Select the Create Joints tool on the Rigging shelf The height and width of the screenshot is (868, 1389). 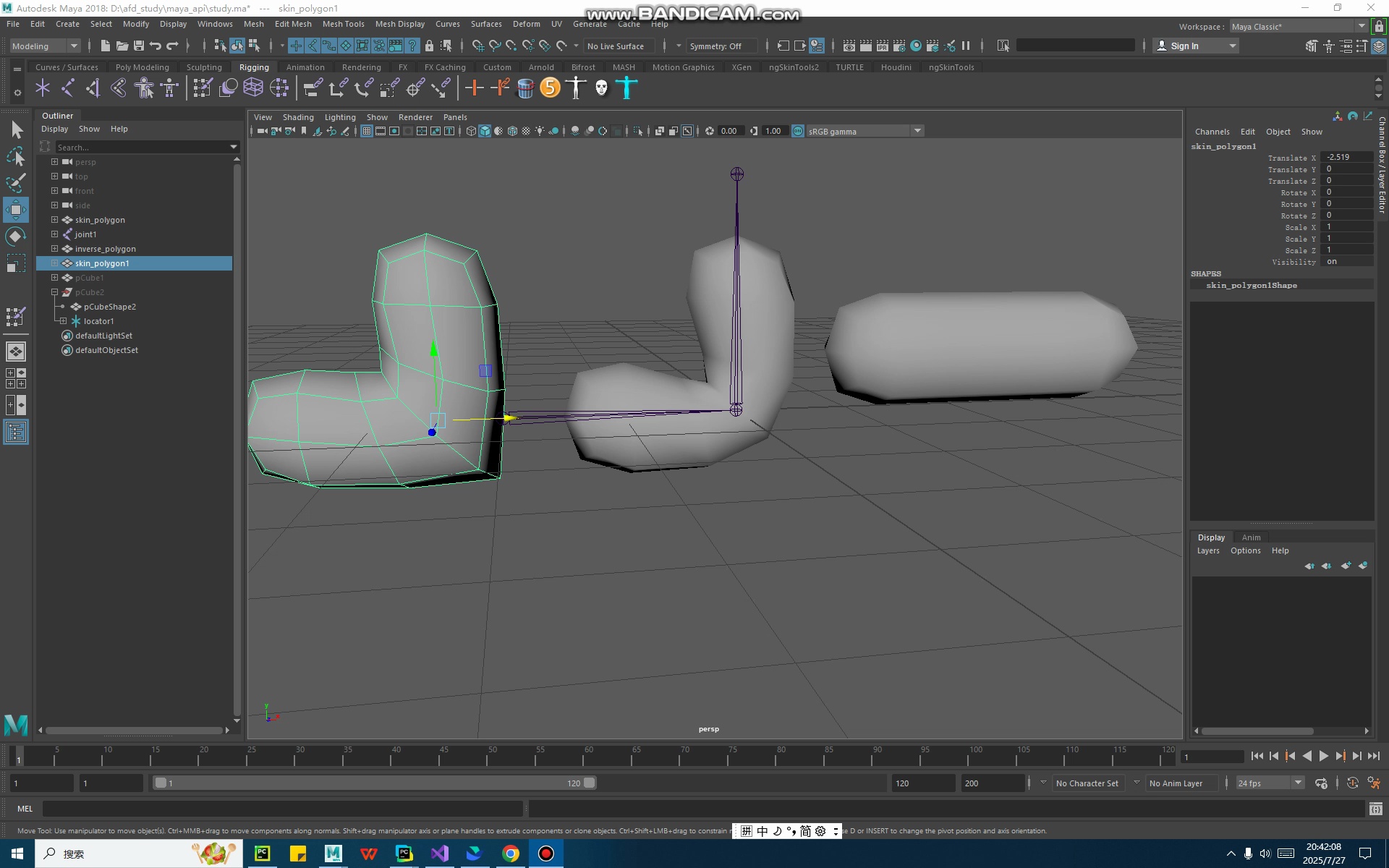[68, 88]
